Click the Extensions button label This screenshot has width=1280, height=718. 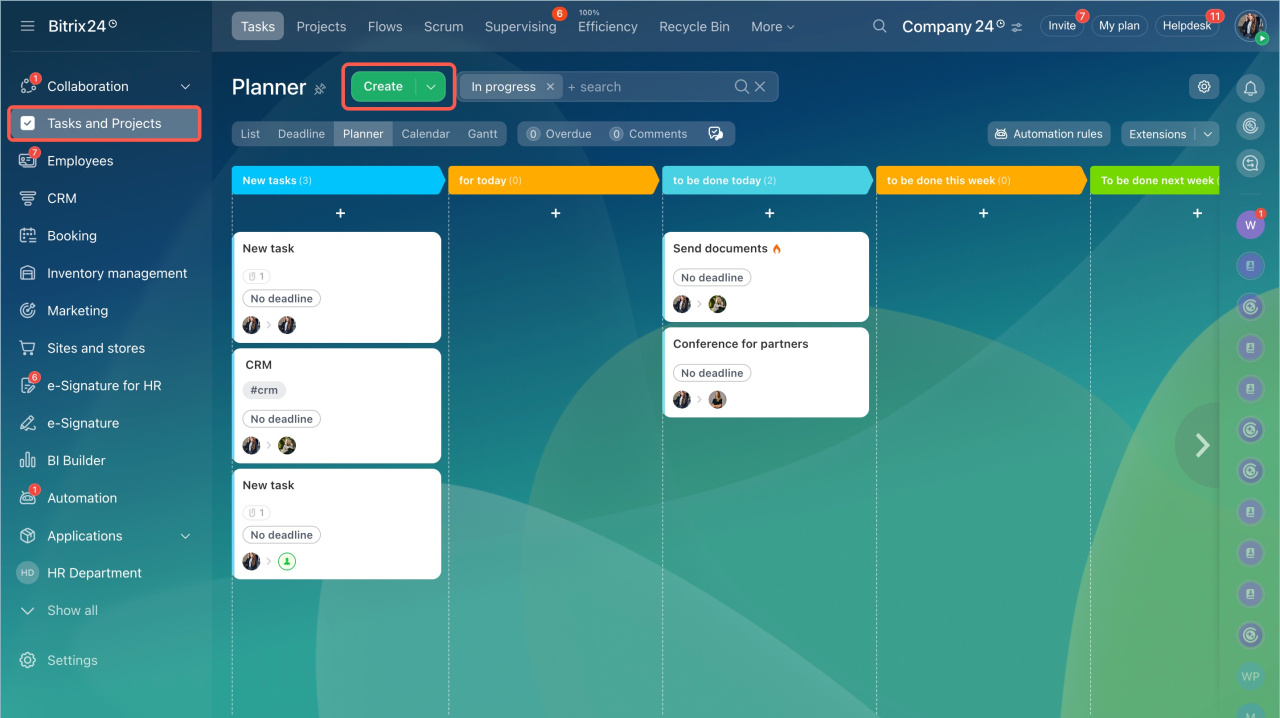[1158, 134]
